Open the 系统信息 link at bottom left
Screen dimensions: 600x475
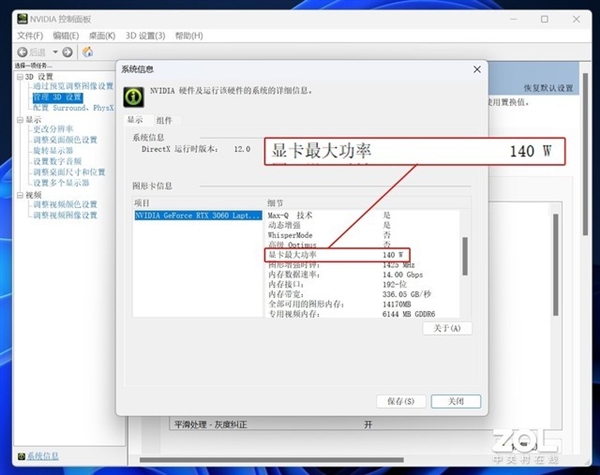(42, 456)
